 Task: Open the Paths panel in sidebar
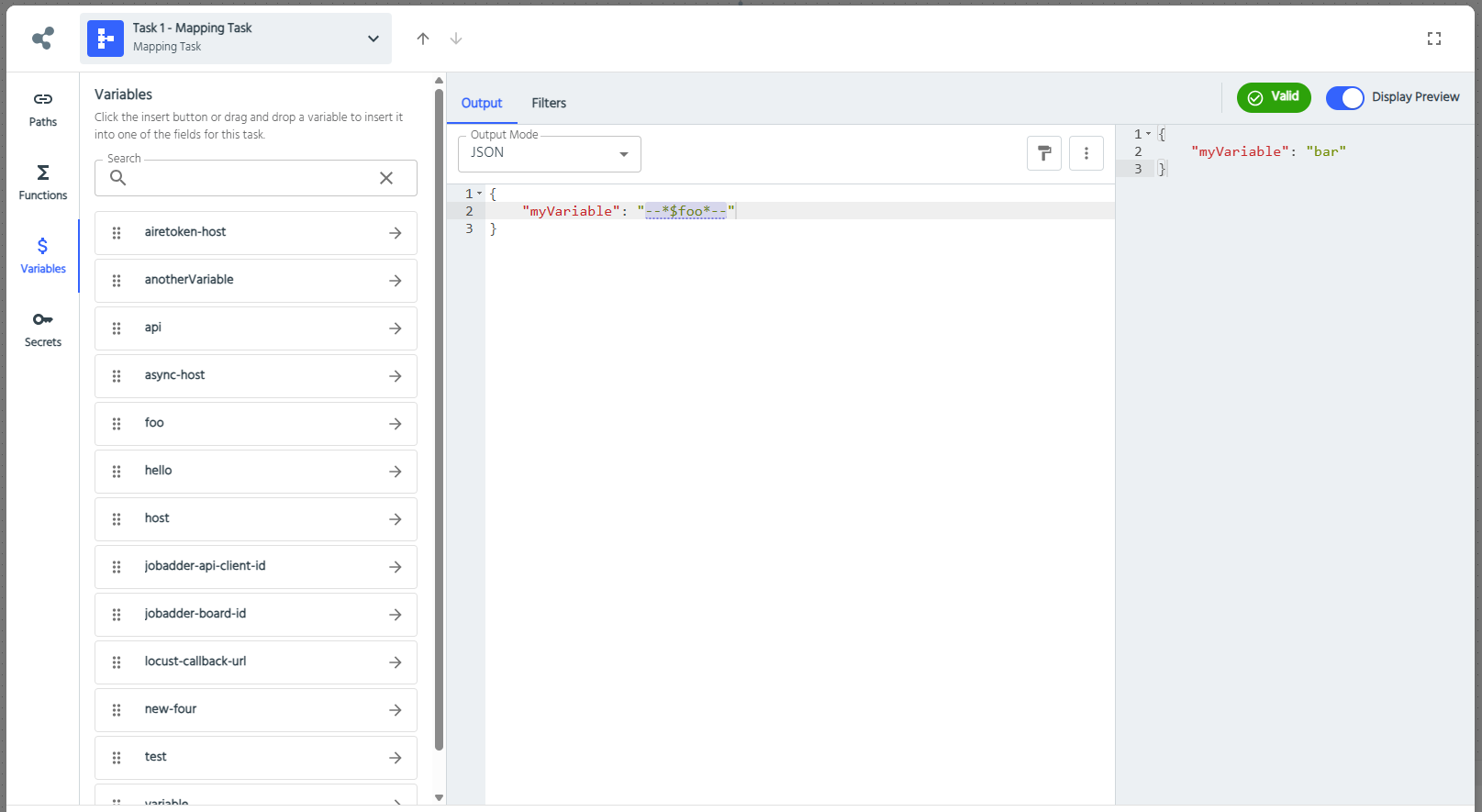click(42, 108)
